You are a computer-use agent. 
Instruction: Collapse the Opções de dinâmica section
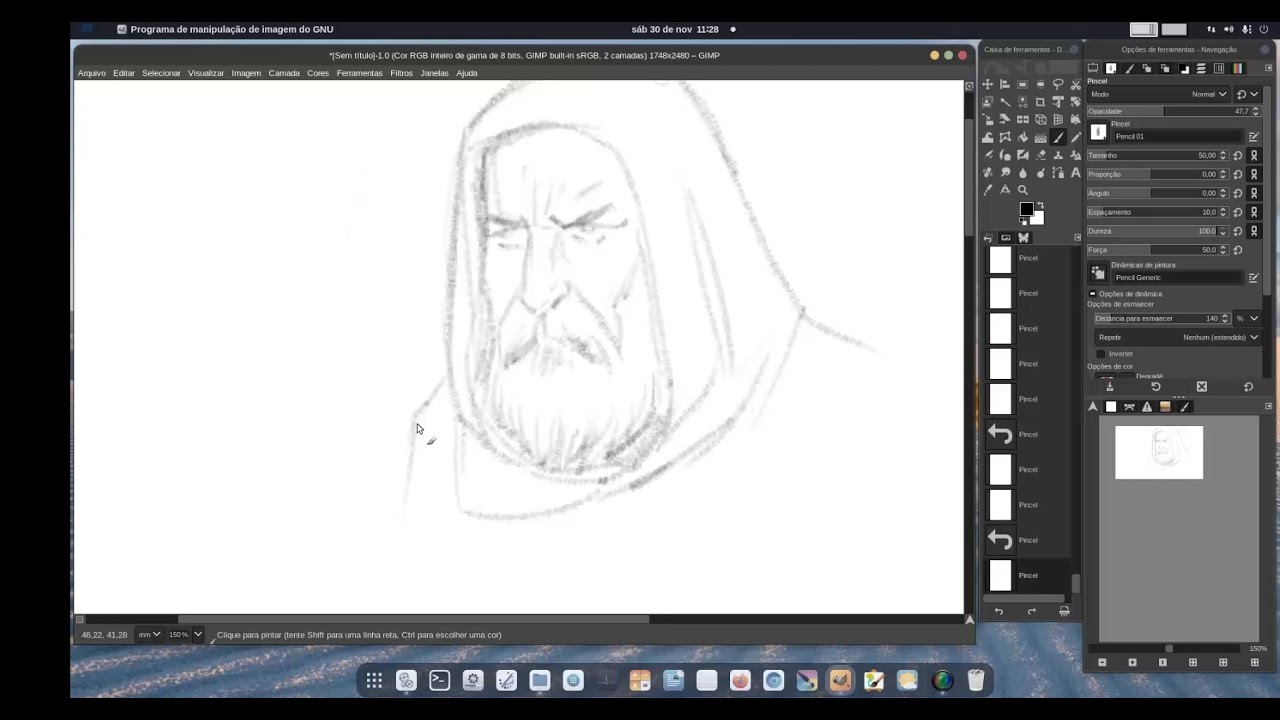[1092, 294]
